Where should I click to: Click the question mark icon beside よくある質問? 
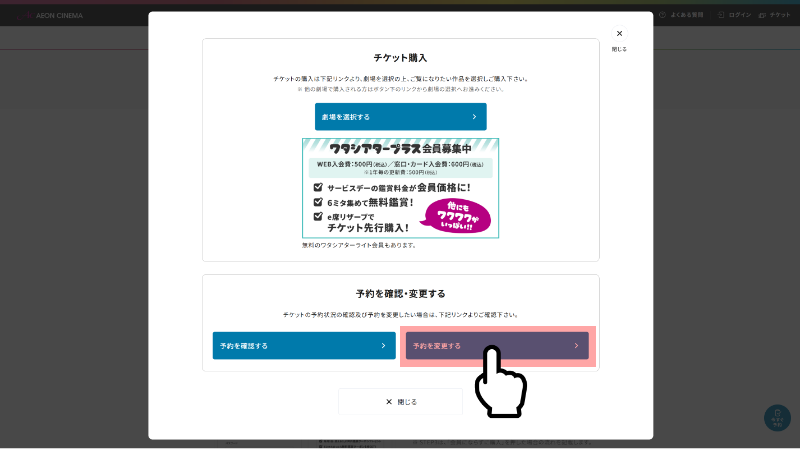pos(662,15)
